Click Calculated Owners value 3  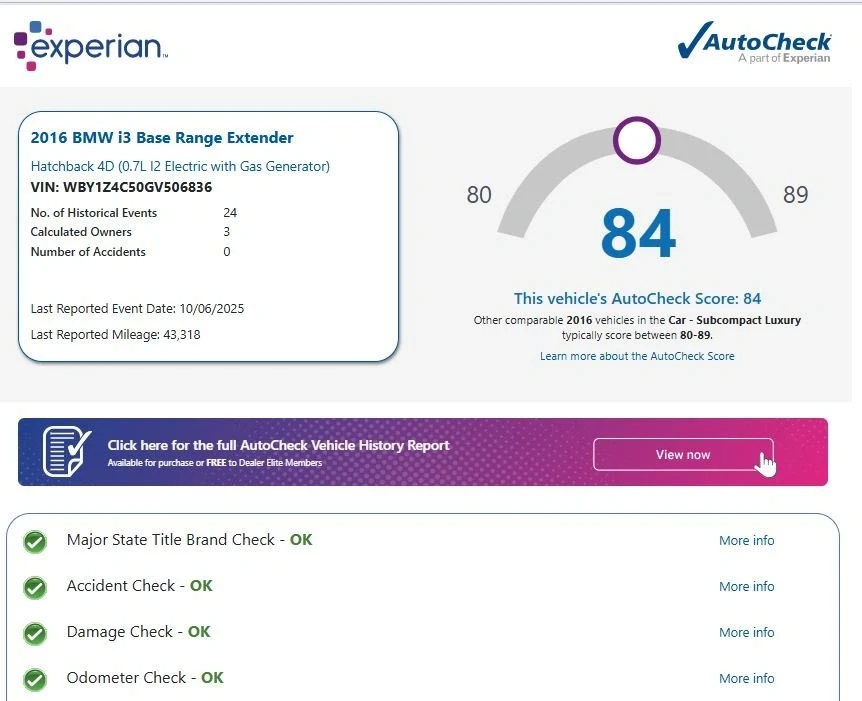tap(226, 232)
